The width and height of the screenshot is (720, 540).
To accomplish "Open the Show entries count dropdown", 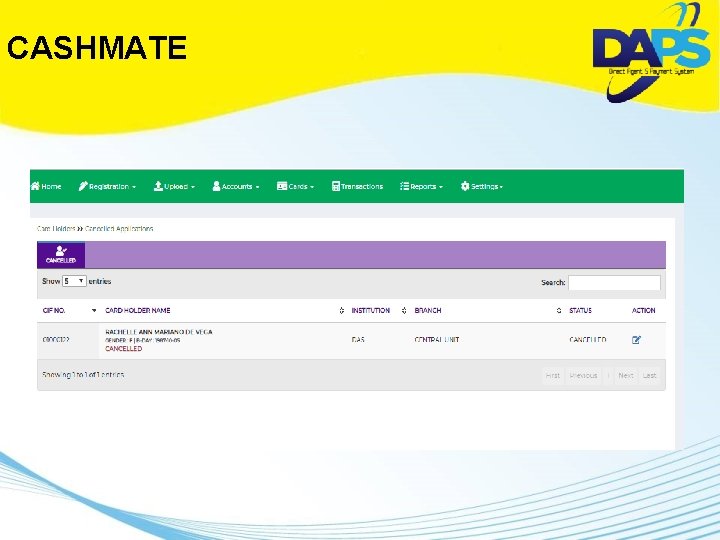I will click(x=74, y=281).
